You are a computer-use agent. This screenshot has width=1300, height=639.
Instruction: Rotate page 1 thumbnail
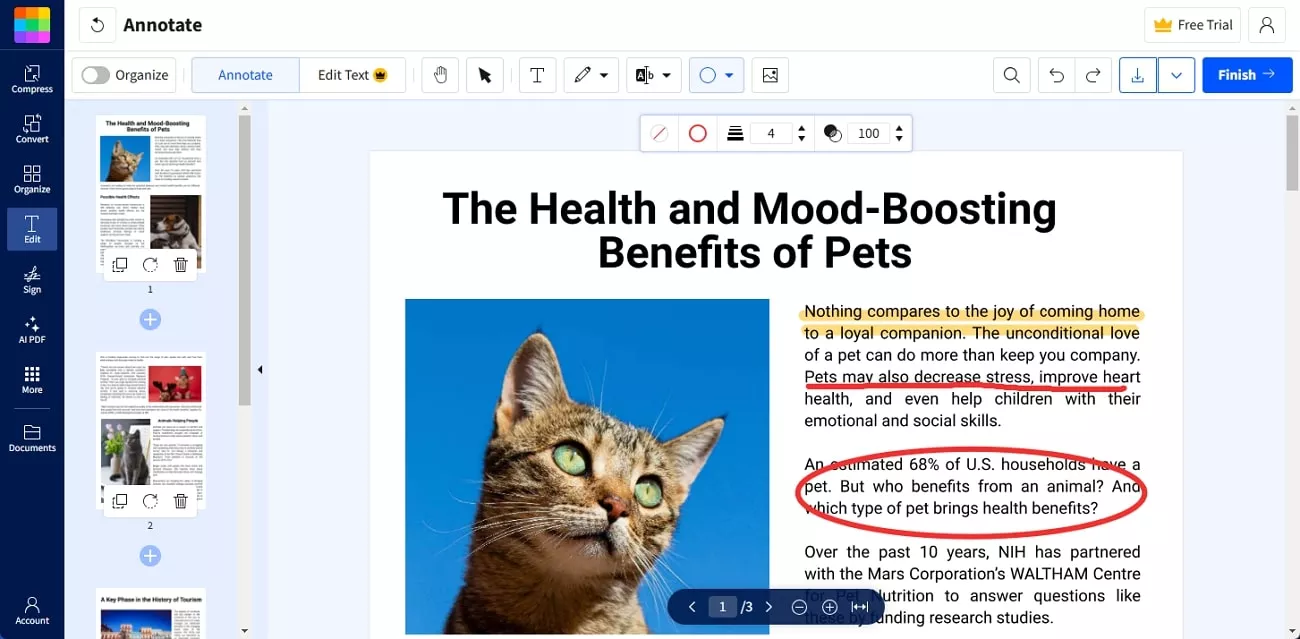coord(150,265)
